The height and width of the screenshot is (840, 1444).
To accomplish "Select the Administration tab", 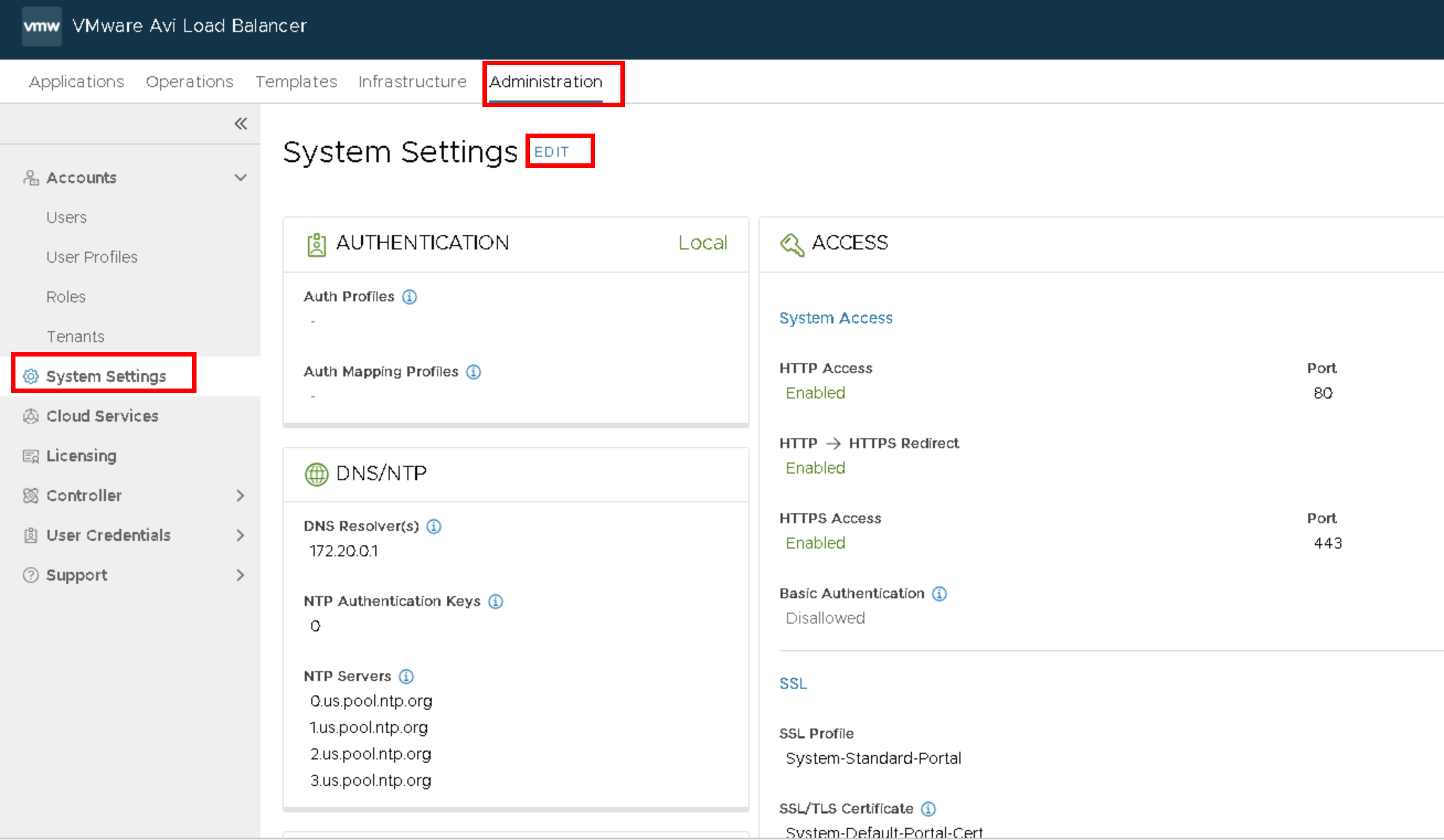I will coord(545,82).
